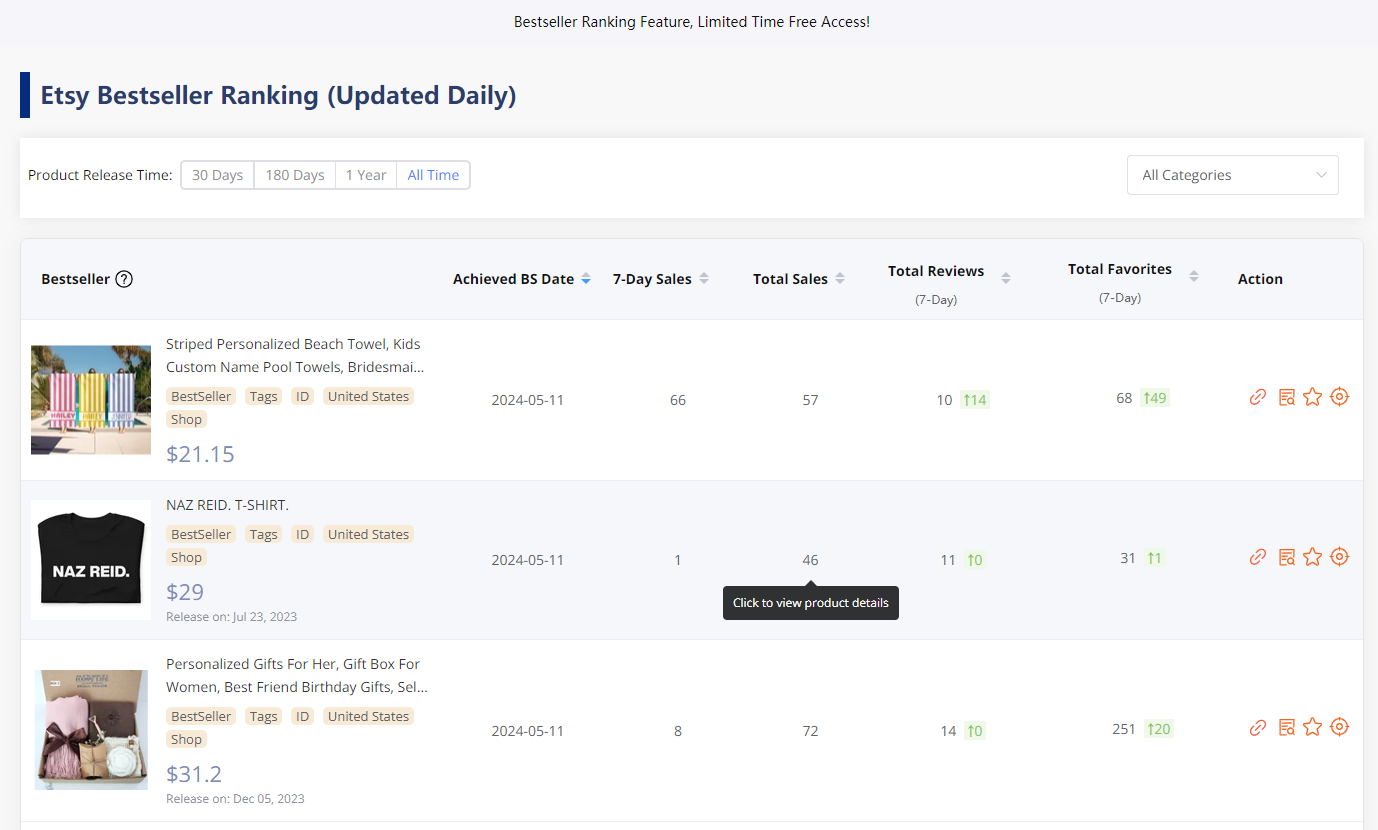Click the target tracking icon for Striped Beach Towel
1378x830 pixels.
click(x=1340, y=397)
